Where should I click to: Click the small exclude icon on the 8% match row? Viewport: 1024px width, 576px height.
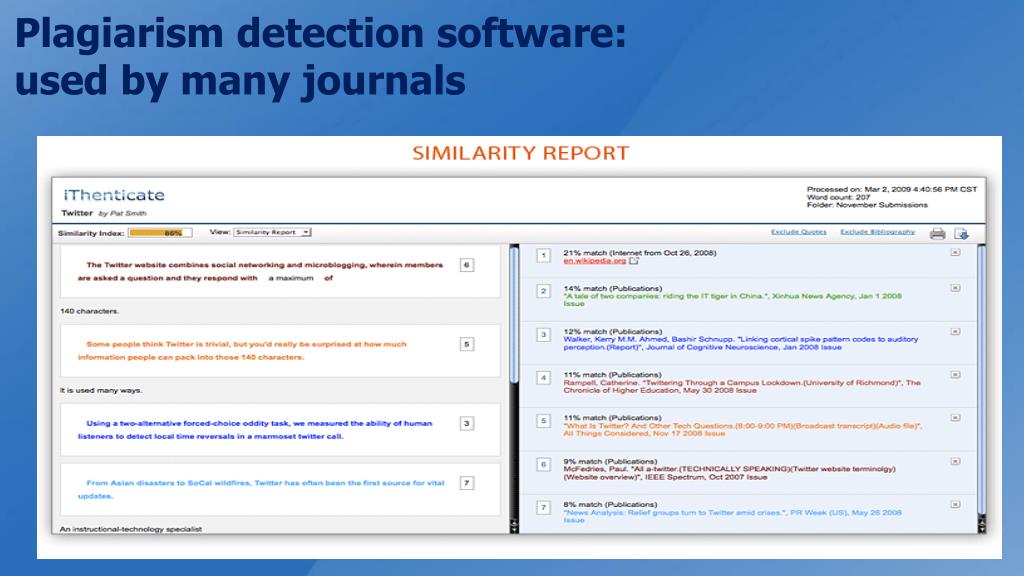coord(955,504)
